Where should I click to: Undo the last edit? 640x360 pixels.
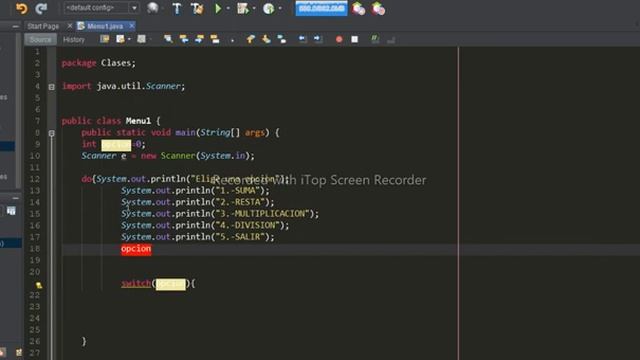tap(21, 8)
